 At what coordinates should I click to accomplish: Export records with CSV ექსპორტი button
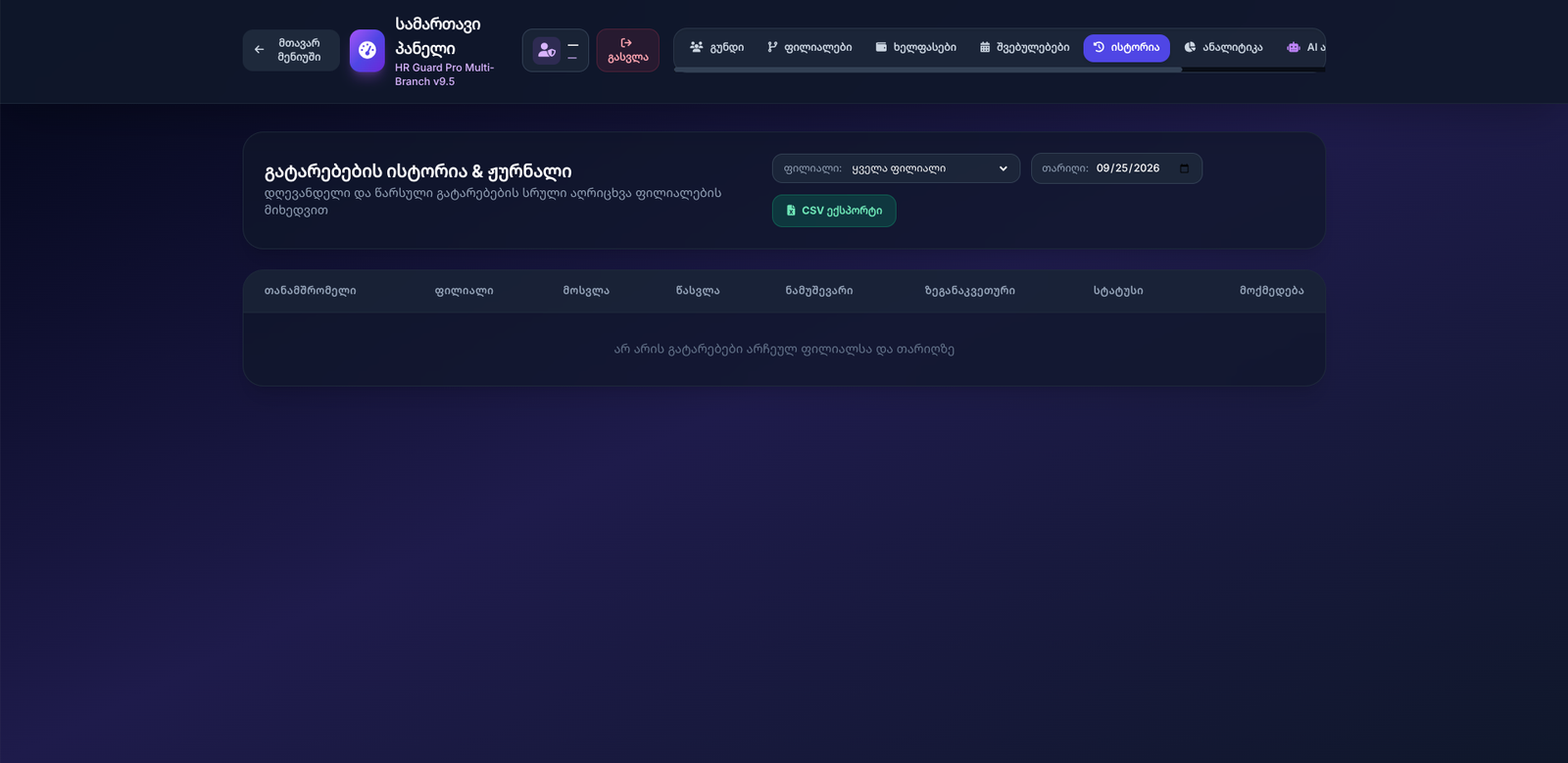click(x=834, y=211)
